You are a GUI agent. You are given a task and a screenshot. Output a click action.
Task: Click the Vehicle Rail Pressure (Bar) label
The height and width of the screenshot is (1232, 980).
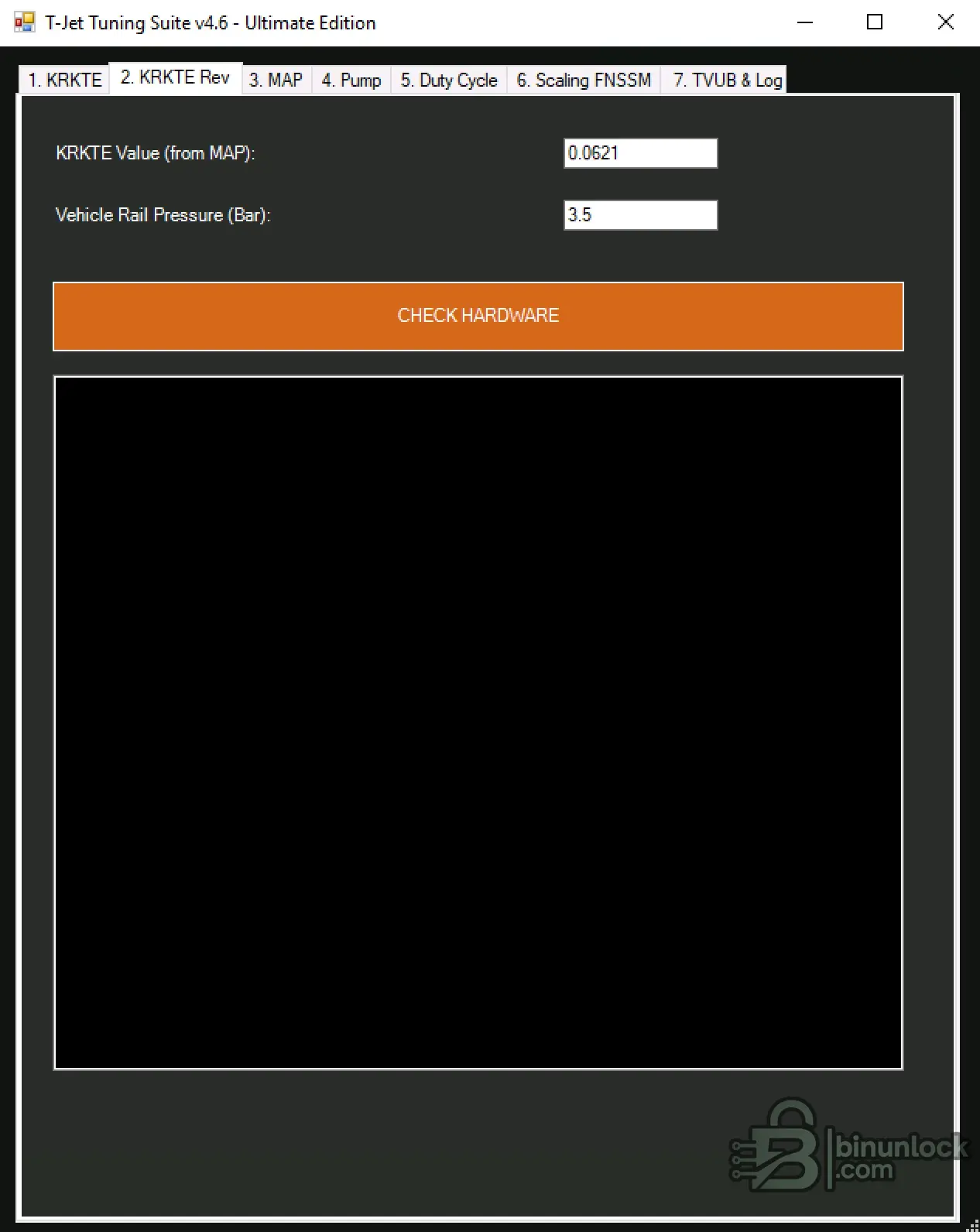tap(163, 215)
